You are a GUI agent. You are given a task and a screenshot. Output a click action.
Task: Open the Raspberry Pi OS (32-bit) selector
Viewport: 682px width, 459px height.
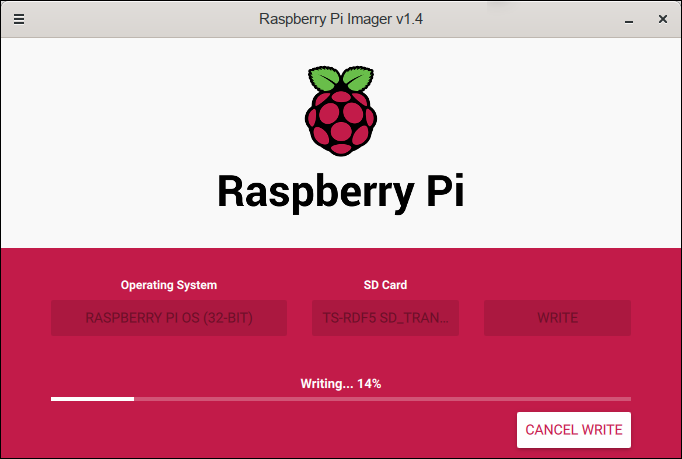point(169,318)
